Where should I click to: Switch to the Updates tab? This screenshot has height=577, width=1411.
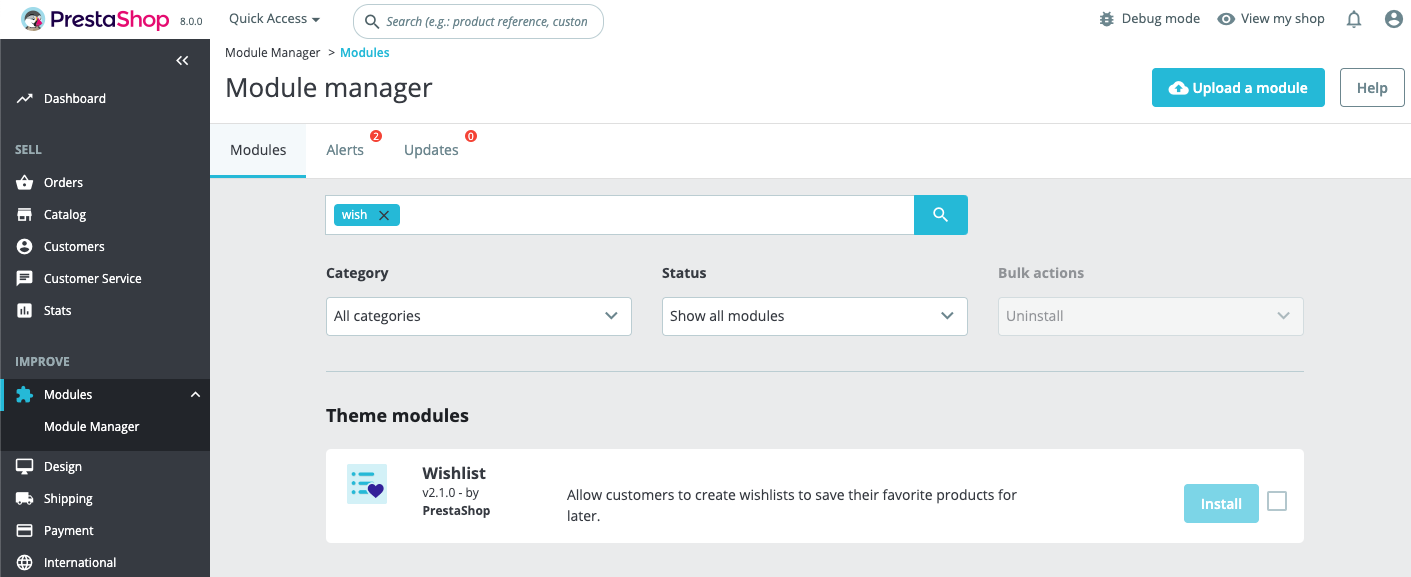[x=431, y=150]
